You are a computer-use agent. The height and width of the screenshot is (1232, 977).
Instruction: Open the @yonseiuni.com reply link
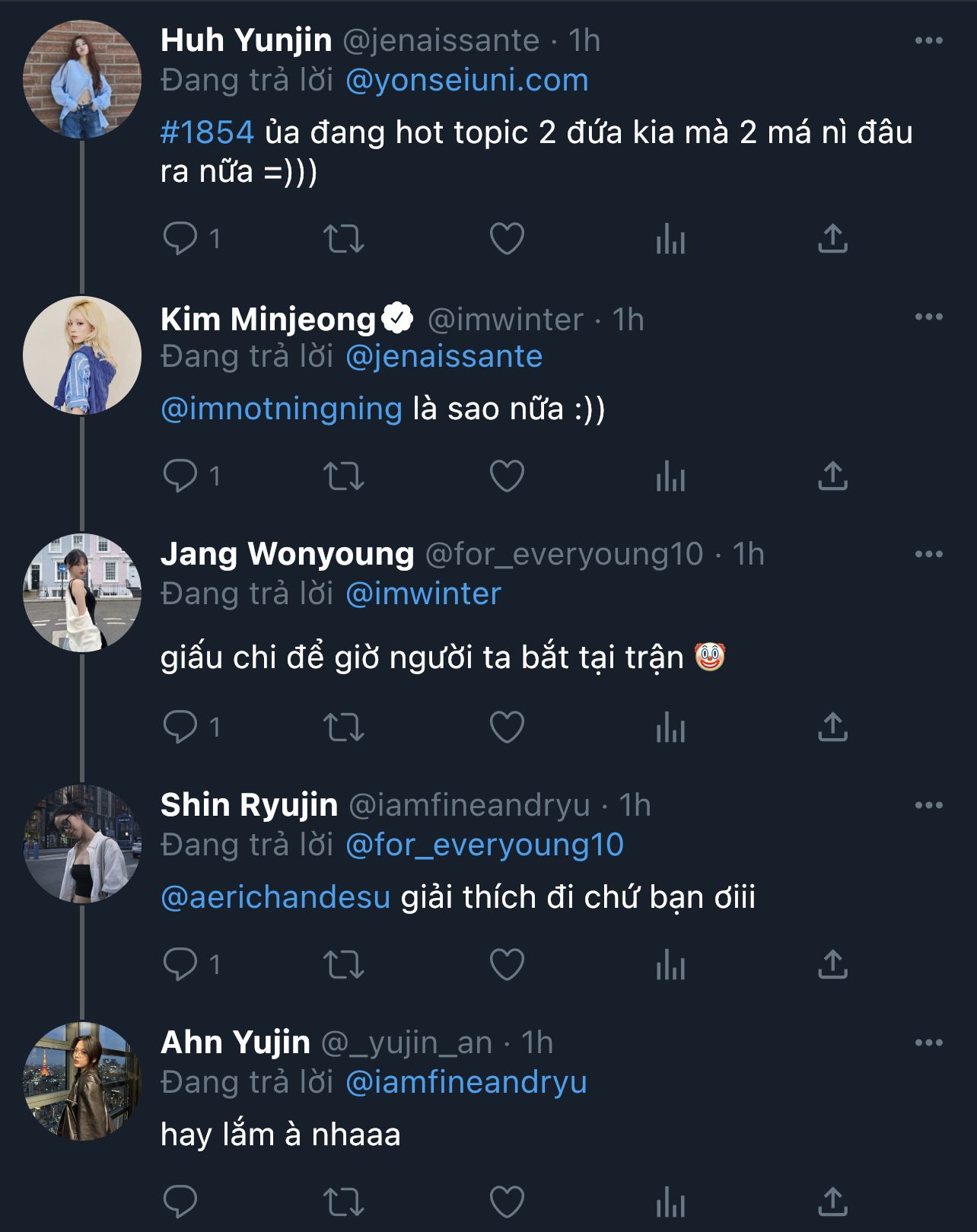(x=466, y=81)
